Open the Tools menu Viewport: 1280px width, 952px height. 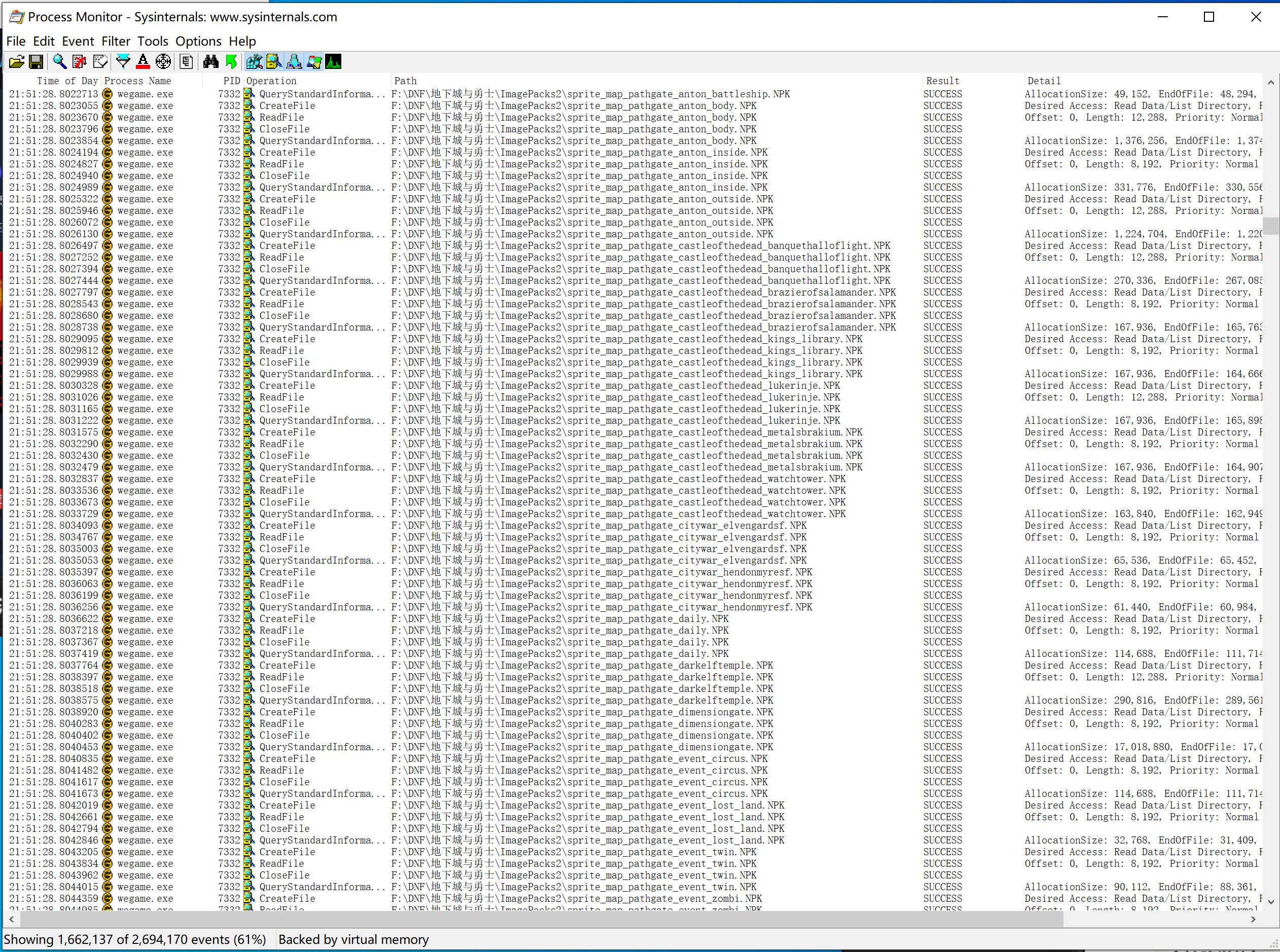click(x=152, y=42)
